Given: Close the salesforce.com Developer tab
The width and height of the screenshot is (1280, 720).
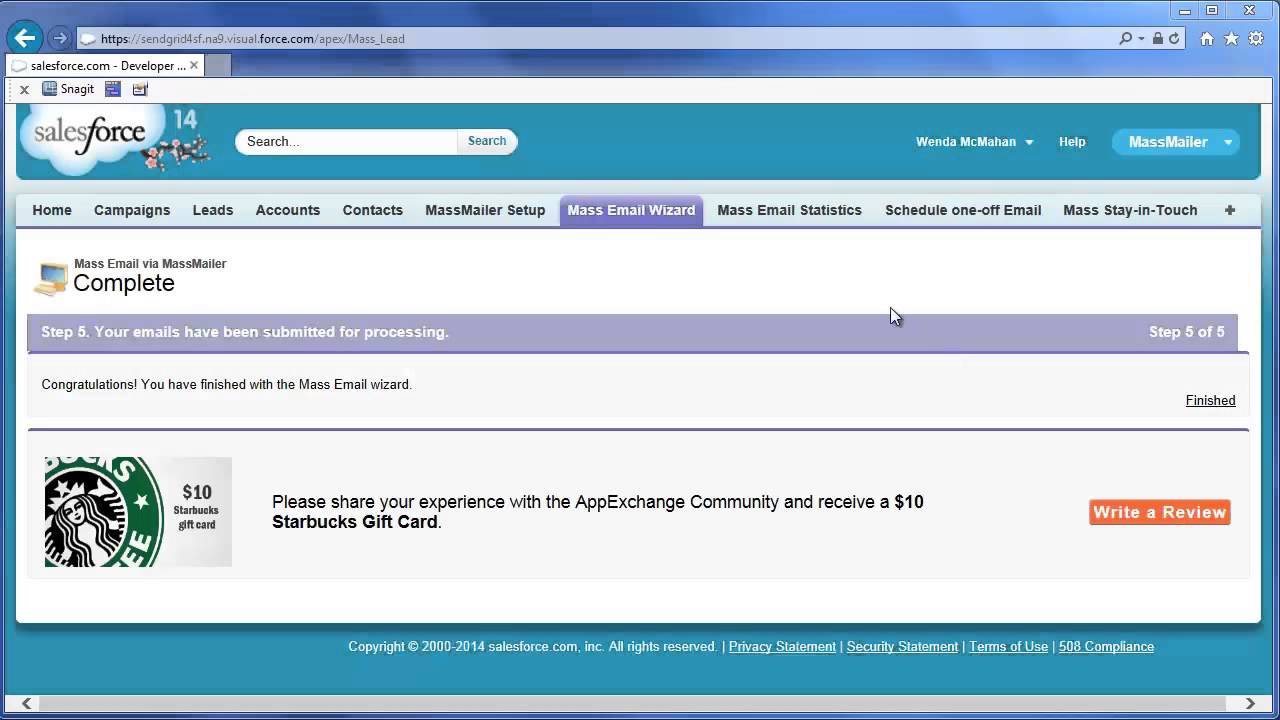Looking at the screenshot, I should coord(194,65).
